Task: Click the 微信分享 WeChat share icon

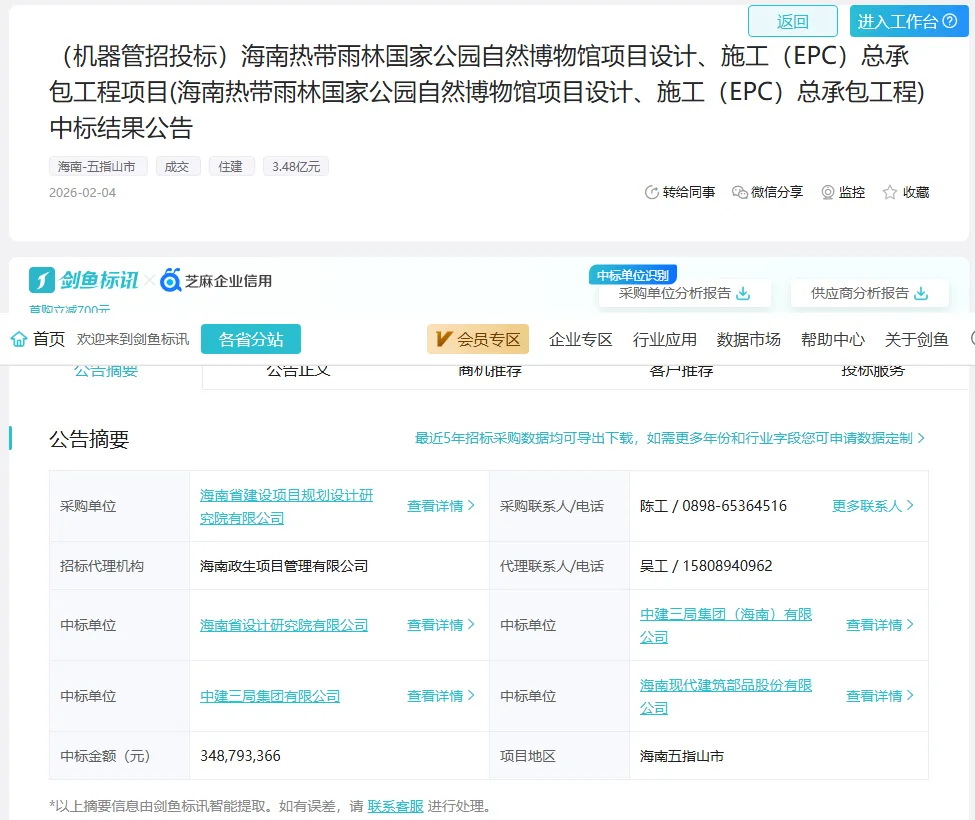Action: click(740, 192)
